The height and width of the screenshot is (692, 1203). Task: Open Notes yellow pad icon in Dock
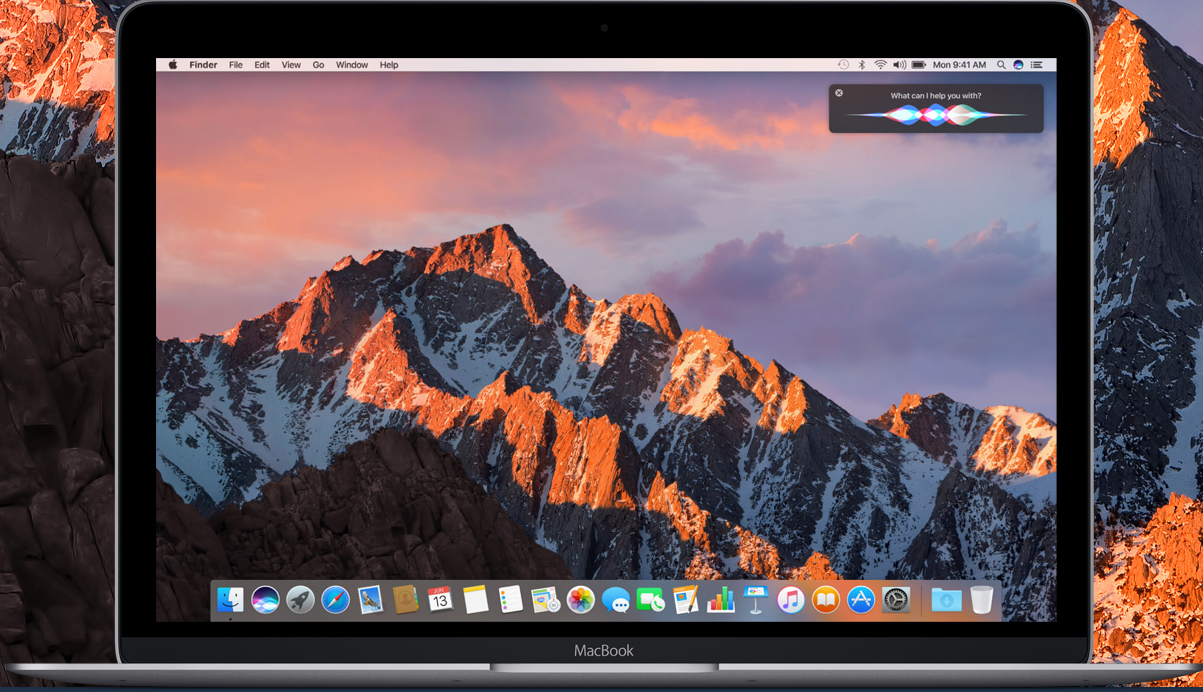475,599
